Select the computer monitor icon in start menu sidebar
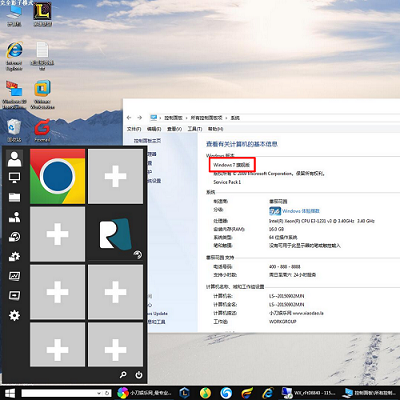This screenshot has width=400, height=400. 14,178
